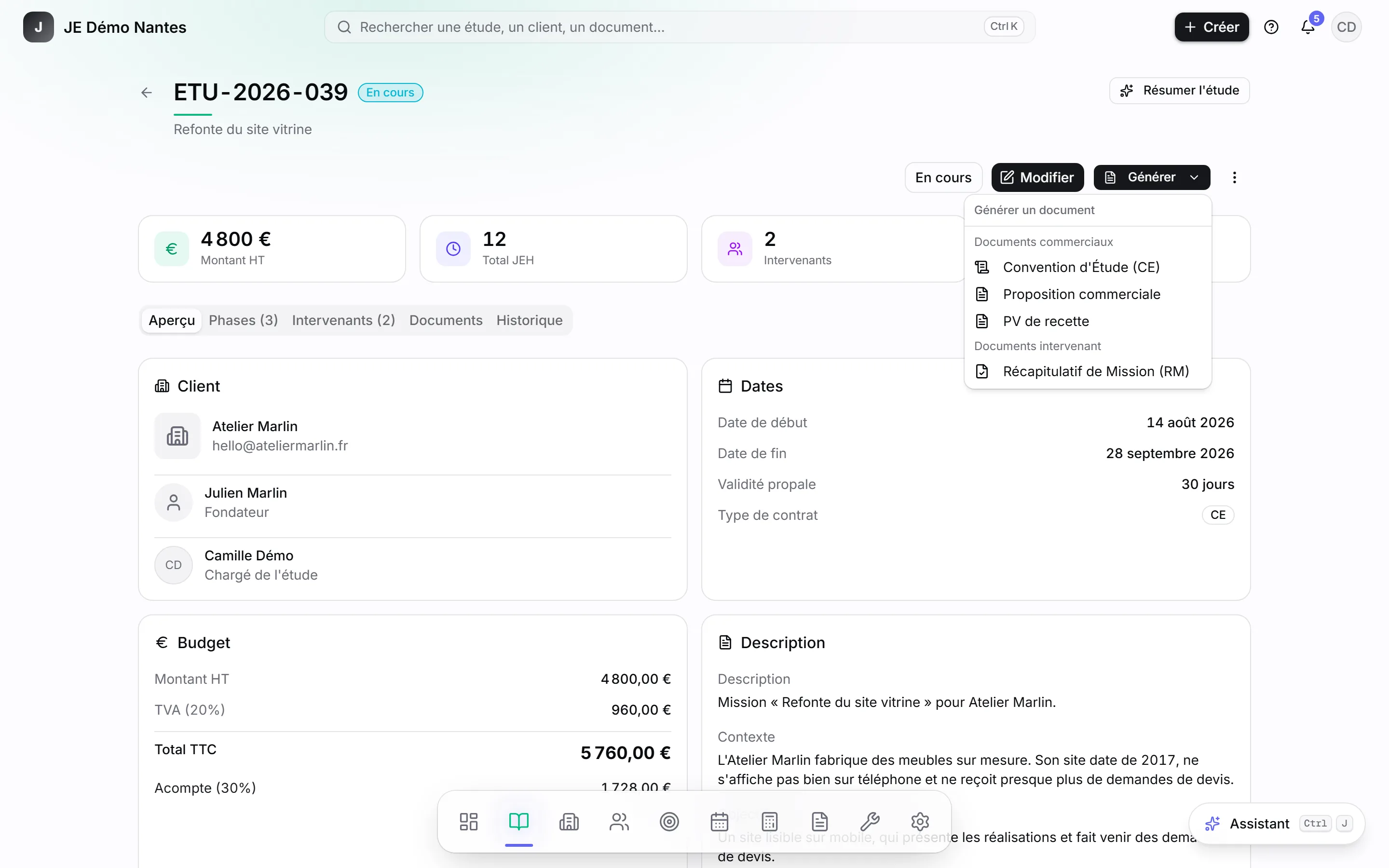The image size is (1389, 868).
Task: Open the documents page icon in dock
Action: click(x=819, y=822)
